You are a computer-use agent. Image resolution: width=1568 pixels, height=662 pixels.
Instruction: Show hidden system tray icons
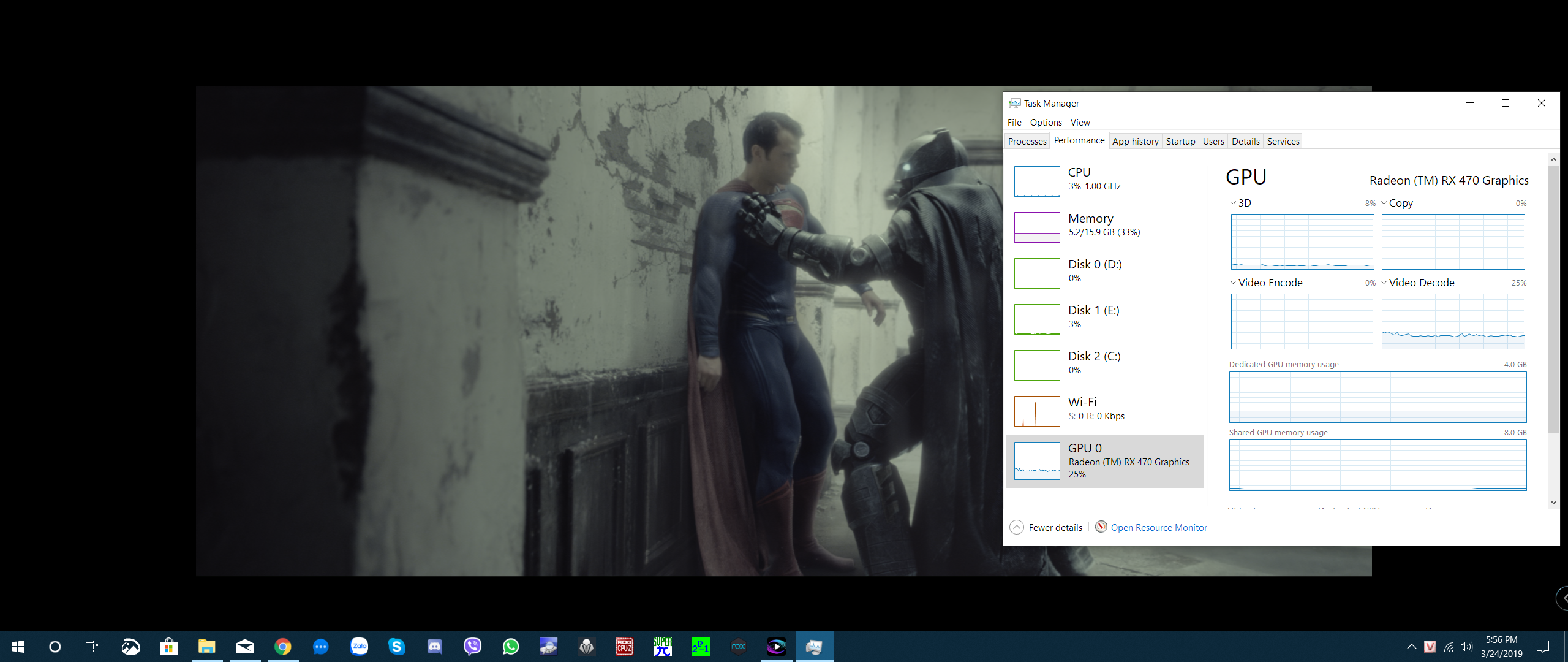(x=1412, y=647)
